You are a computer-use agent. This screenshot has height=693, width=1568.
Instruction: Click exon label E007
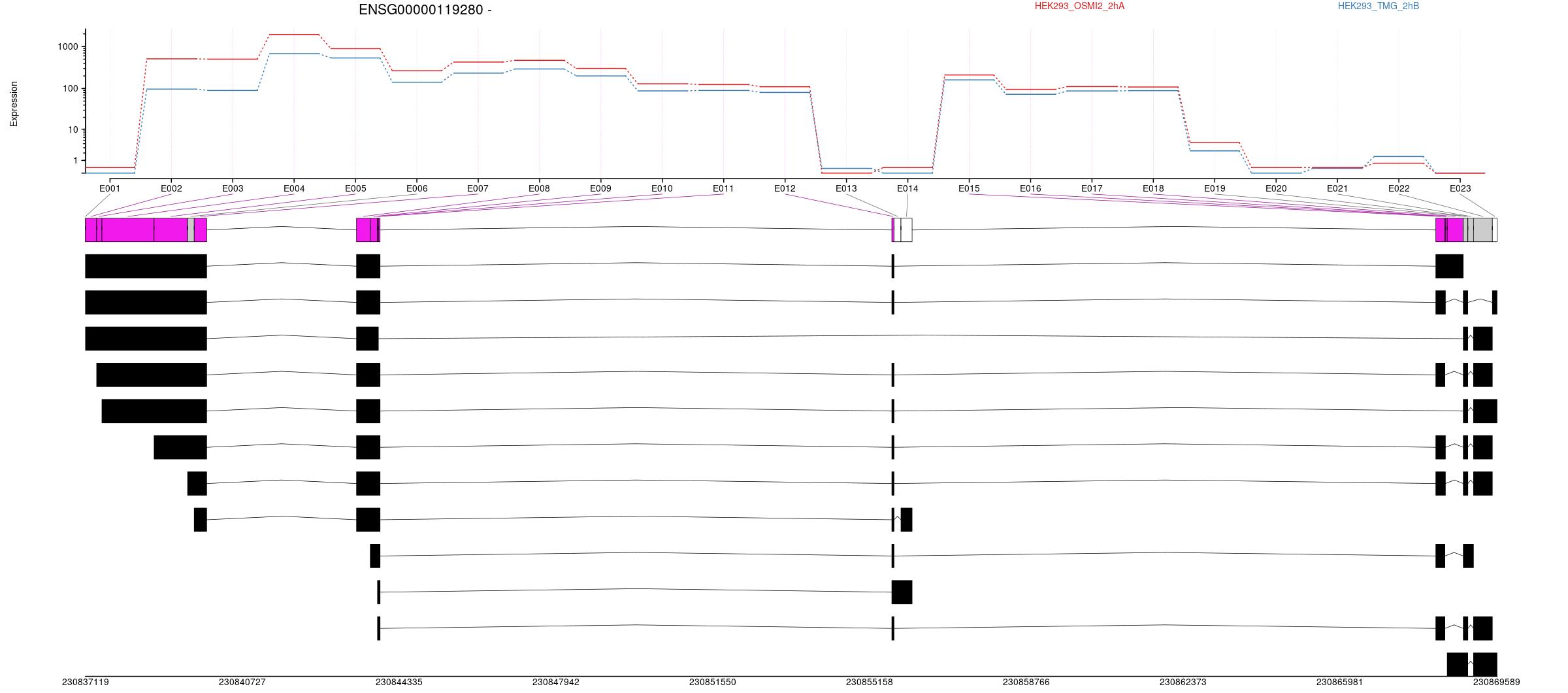pyautogui.click(x=478, y=188)
